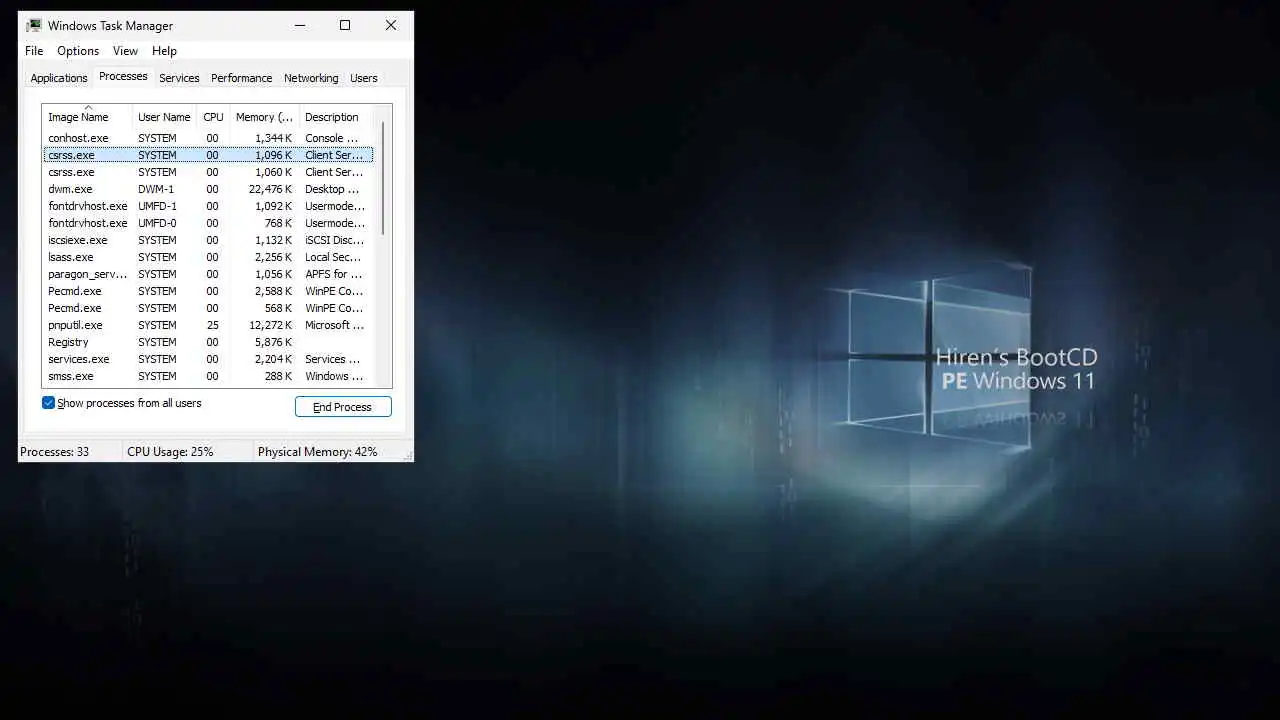Click the Console ... description cell
The width and height of the screenshot is (1280, 720).
[x=331, y=138]
